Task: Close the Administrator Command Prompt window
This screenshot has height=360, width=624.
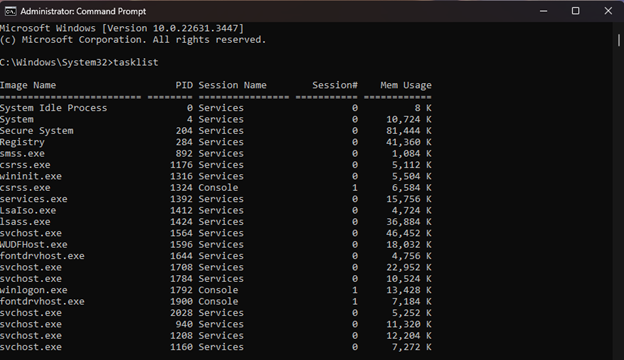Action: coord(608,11)
